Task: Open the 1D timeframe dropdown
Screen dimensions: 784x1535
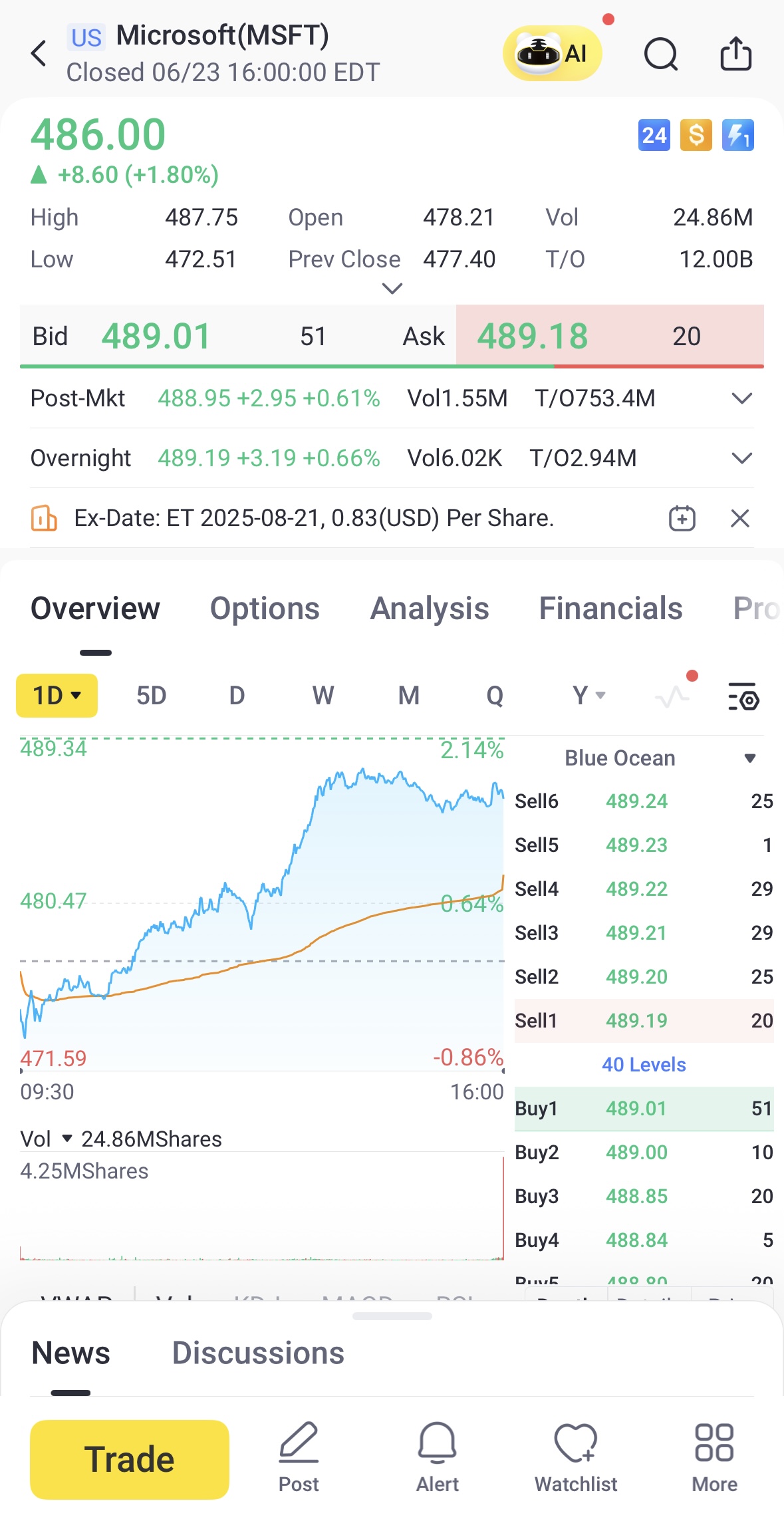Action: [57, 696]
